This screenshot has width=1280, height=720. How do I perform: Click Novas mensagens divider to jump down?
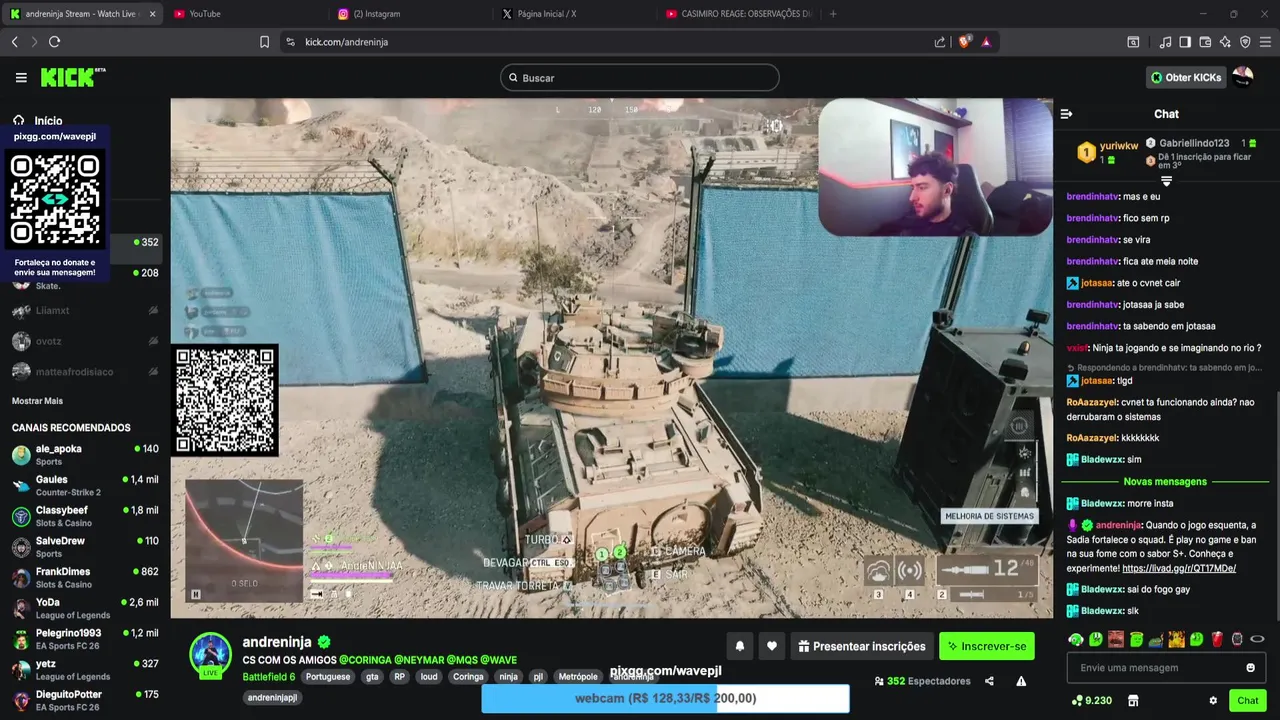(x=1165, y=482)
